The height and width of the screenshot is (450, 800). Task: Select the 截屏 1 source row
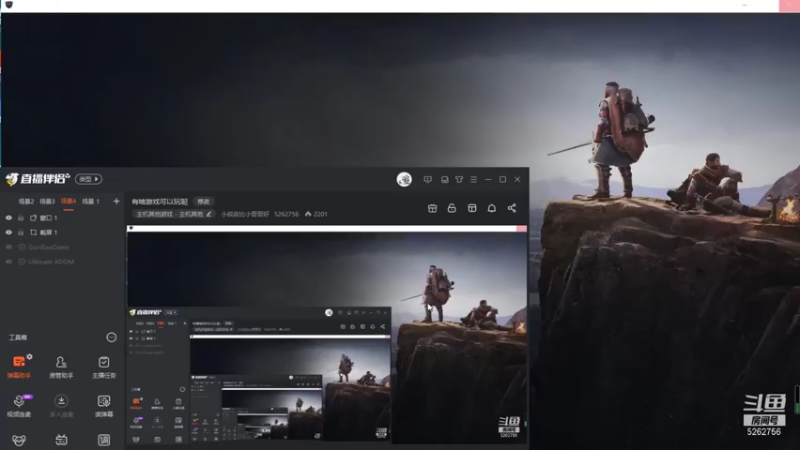pos(62,232)
